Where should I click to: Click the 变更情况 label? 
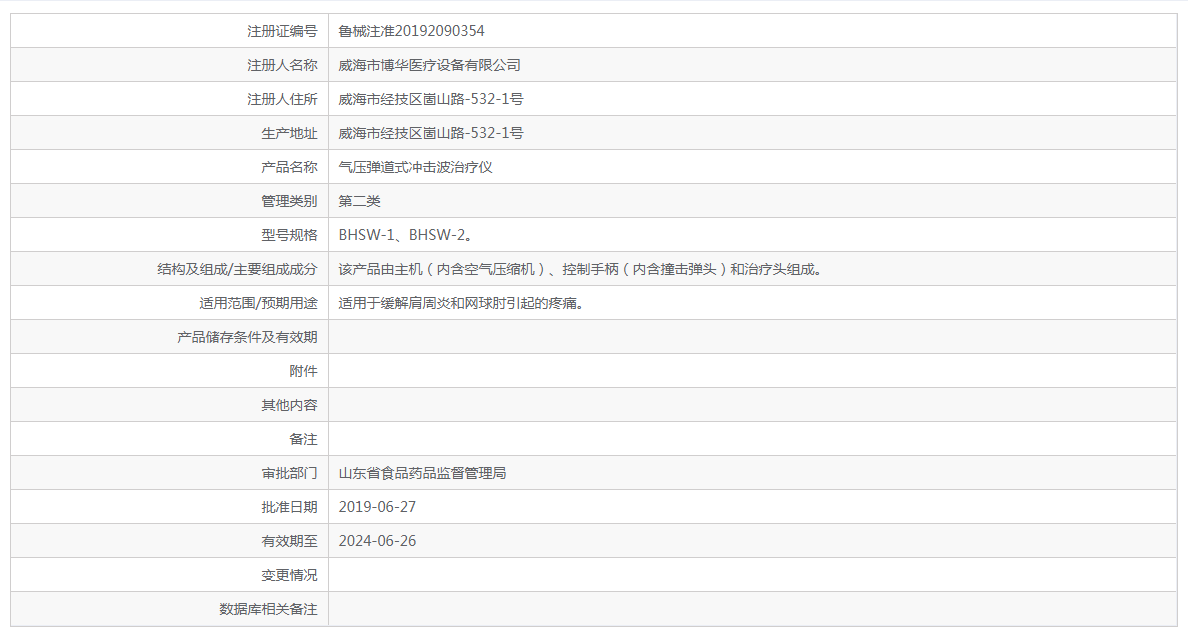point(289,575)
